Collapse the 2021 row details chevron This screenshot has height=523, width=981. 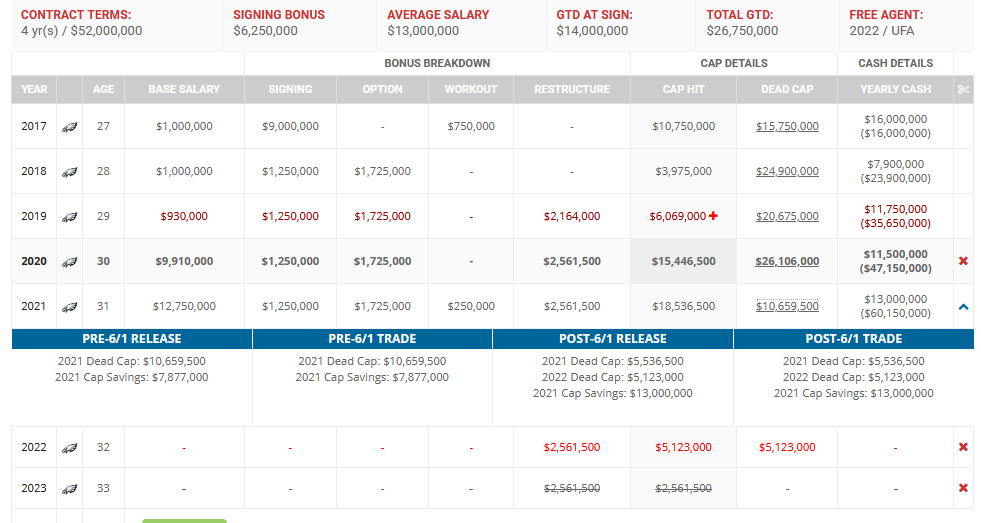[963, 307]
